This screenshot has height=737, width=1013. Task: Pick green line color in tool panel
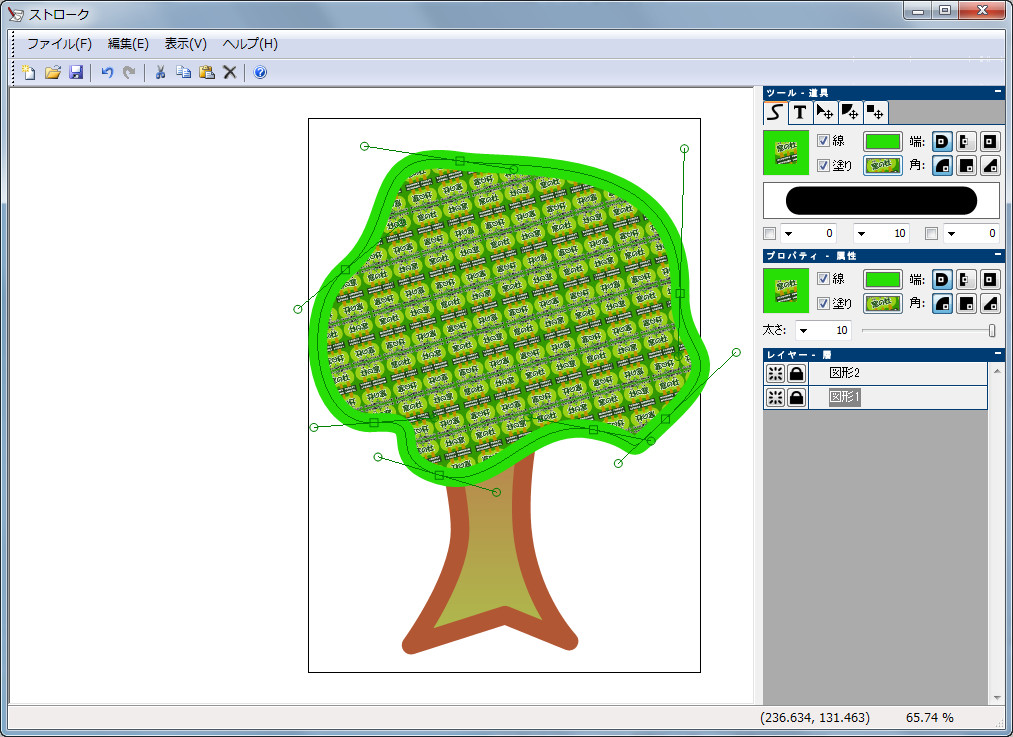[882, 141]
